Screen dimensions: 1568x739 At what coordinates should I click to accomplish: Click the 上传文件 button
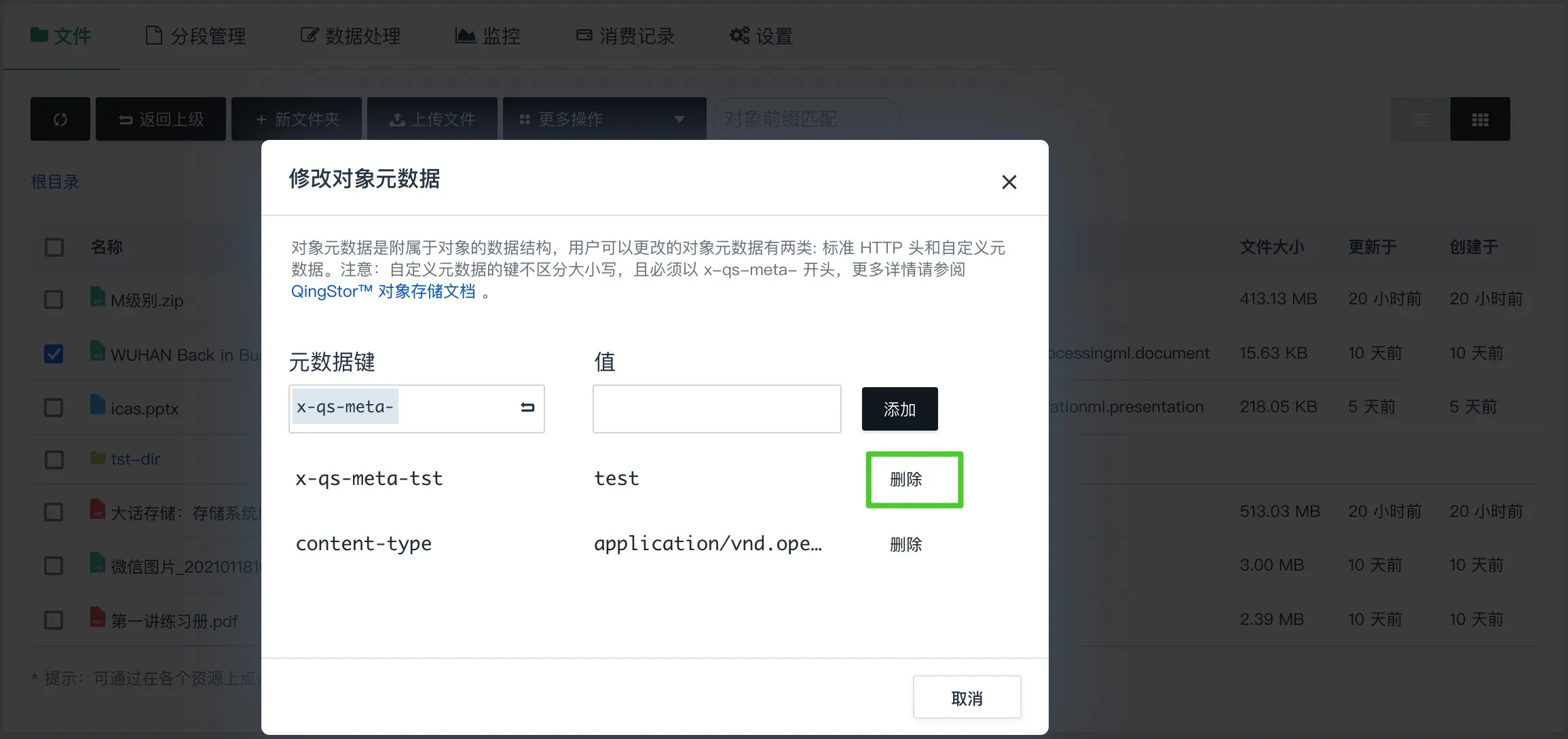[432, 119]
